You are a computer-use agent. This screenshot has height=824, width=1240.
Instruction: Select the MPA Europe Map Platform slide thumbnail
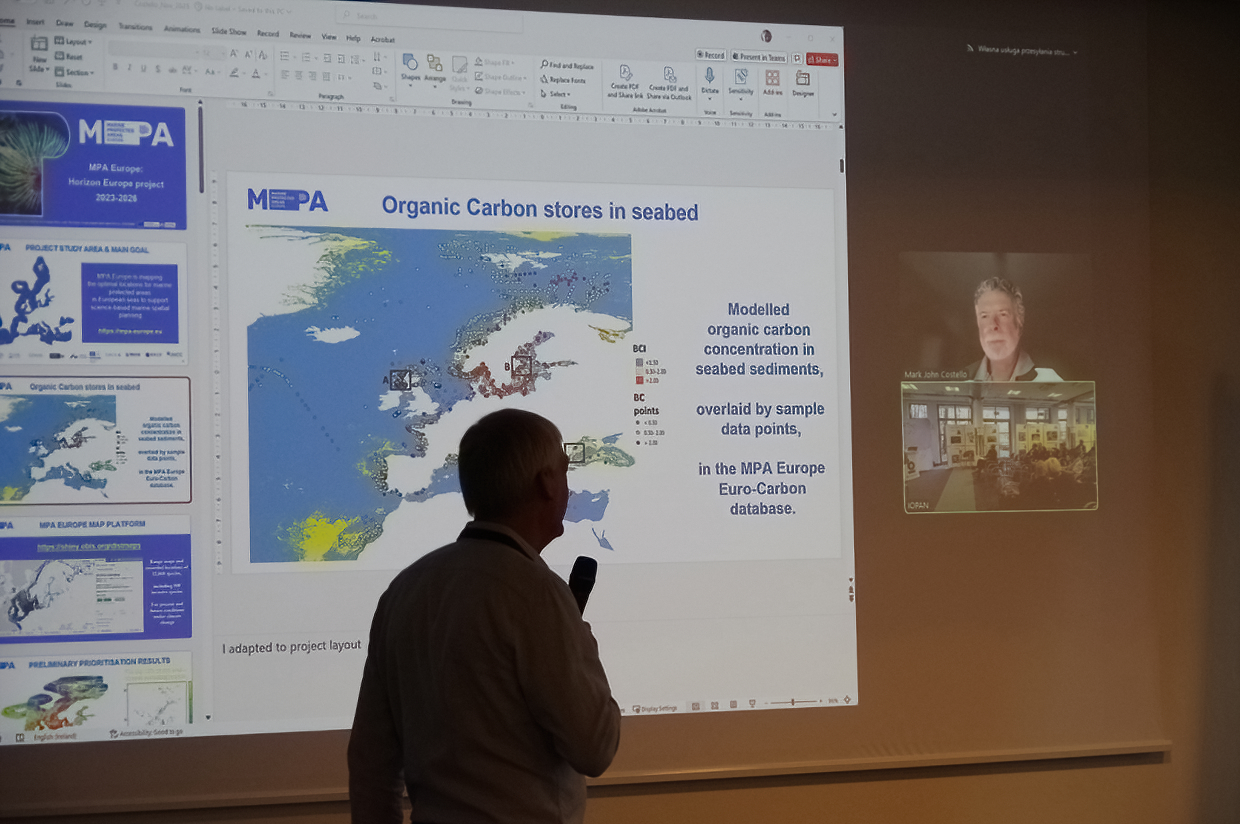point(95,578)
